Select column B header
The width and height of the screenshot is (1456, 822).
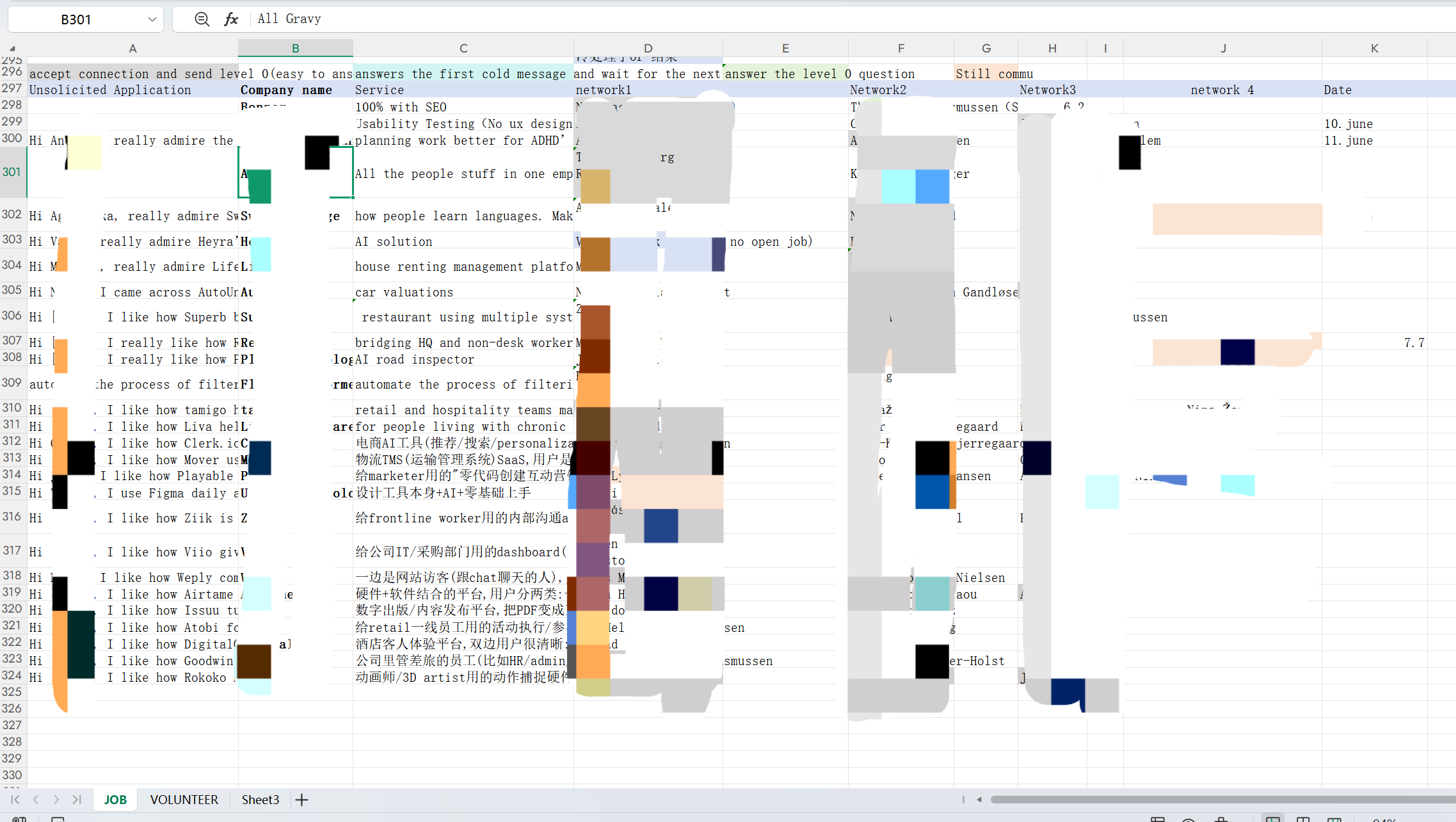point(295,48)
